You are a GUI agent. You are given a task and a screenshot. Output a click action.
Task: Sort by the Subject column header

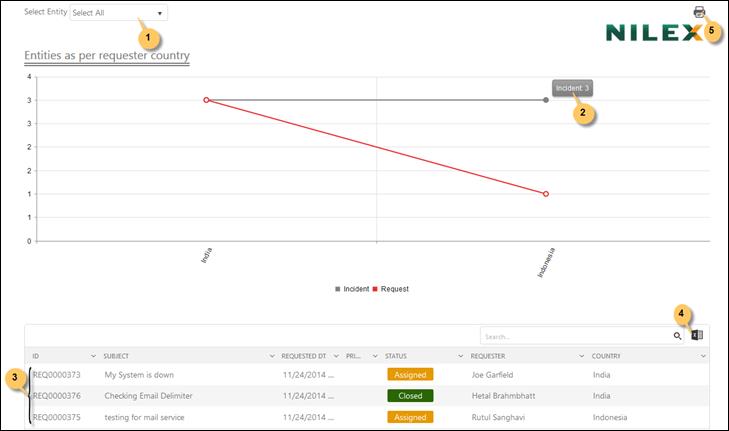[x=116, y=356]
